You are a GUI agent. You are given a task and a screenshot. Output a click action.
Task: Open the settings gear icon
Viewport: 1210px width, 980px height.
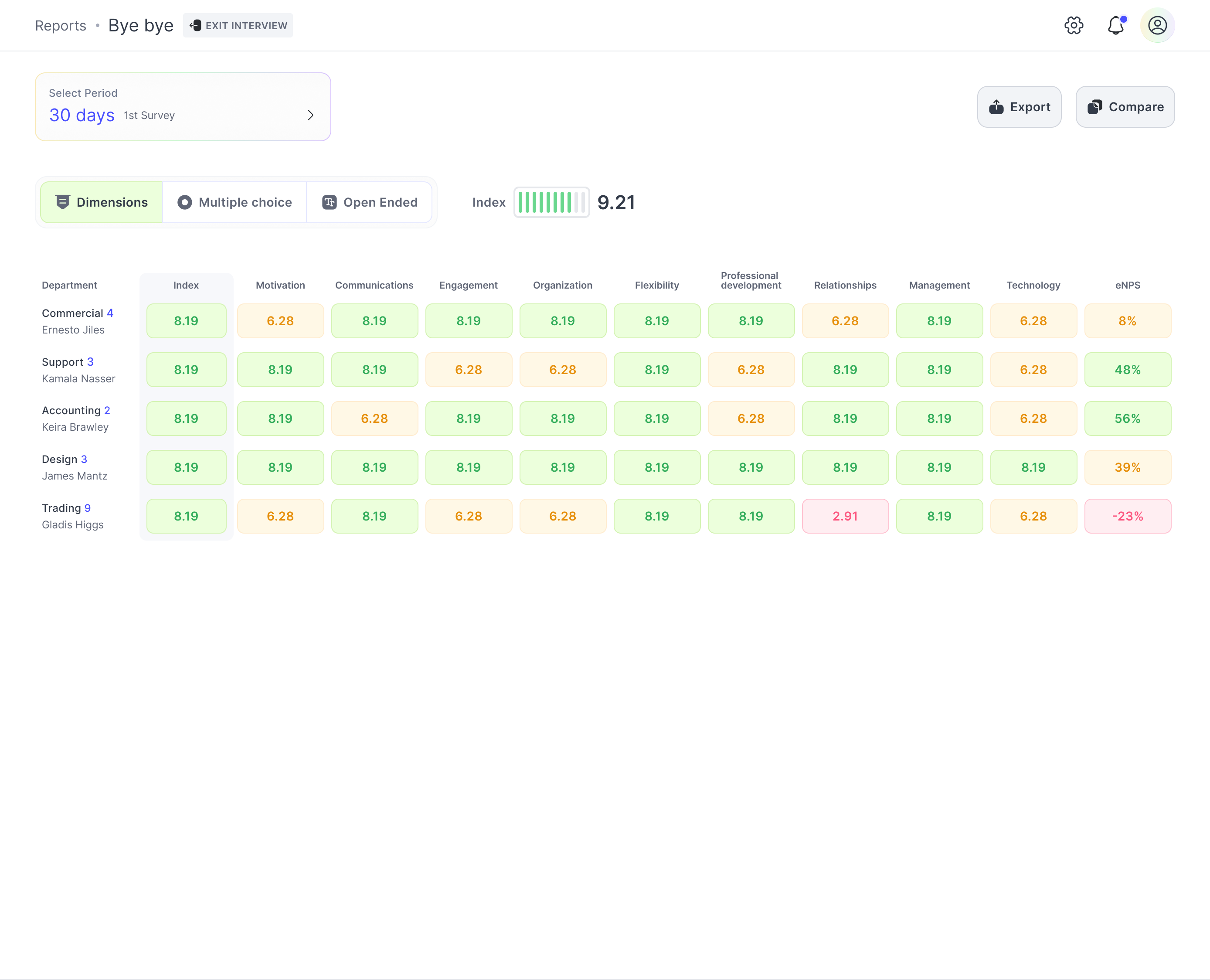[1074, 25]
